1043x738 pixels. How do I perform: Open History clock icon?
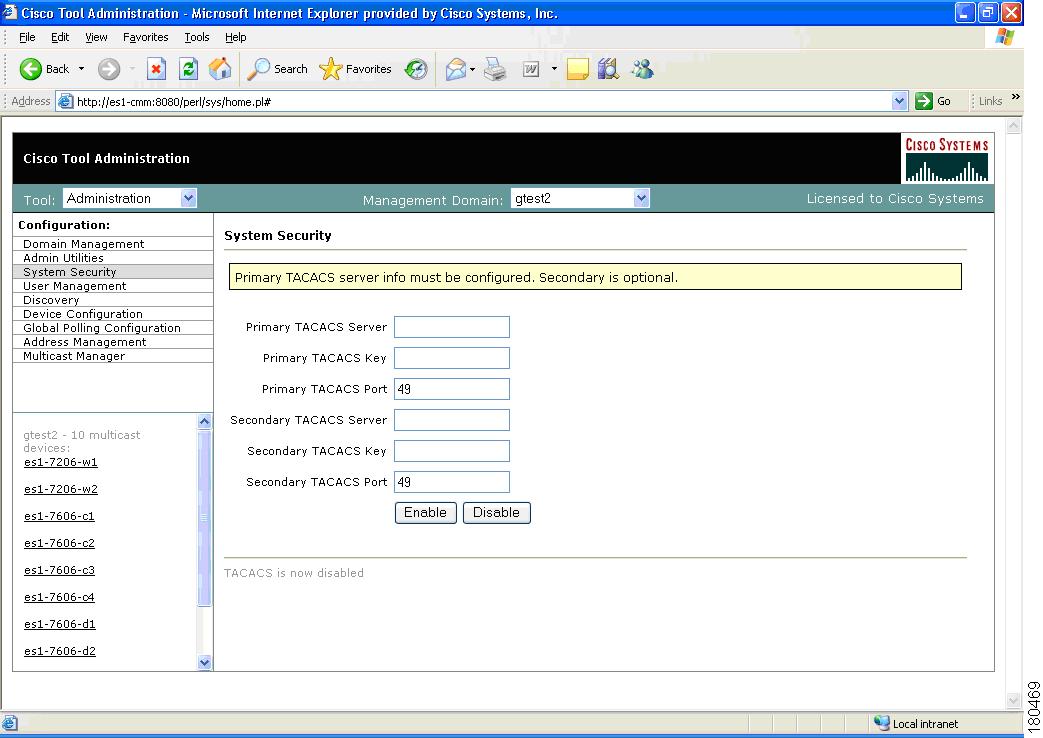pos(416,69)
